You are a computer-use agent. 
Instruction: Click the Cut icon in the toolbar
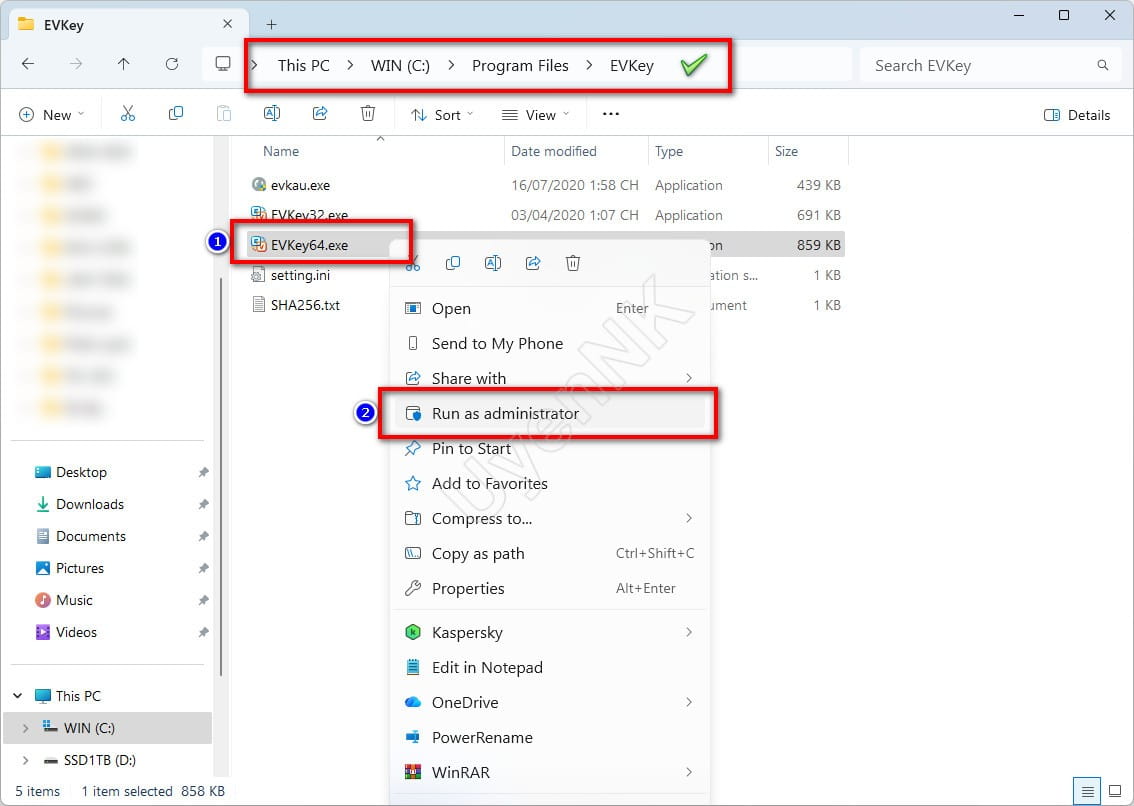128,114
